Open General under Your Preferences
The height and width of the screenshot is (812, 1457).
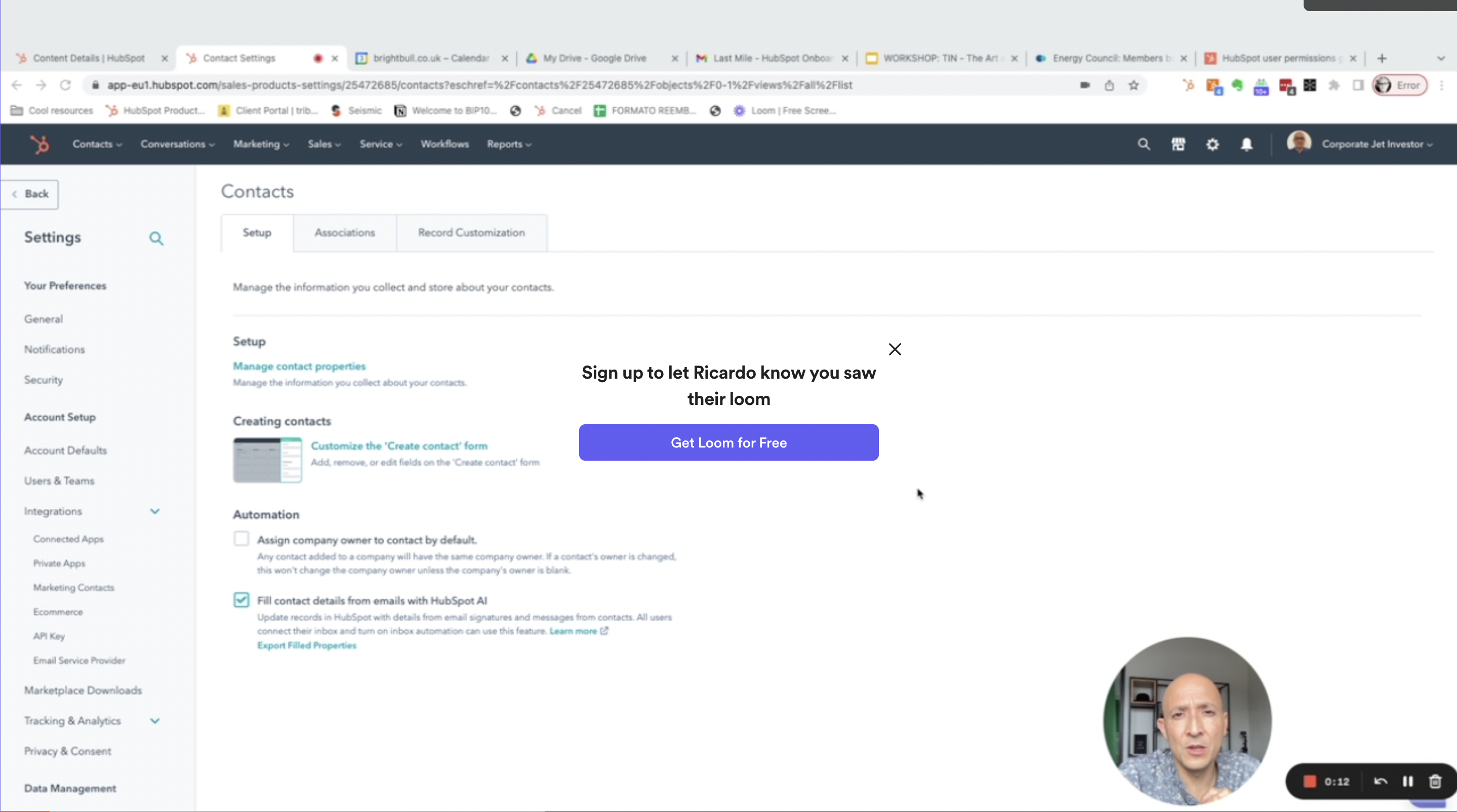point(44,319)
